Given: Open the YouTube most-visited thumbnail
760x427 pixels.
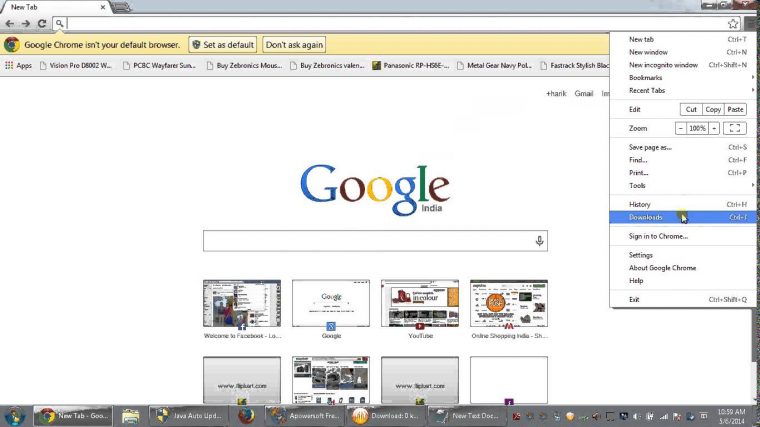Looking at the screenshot, I should (420, 304).
